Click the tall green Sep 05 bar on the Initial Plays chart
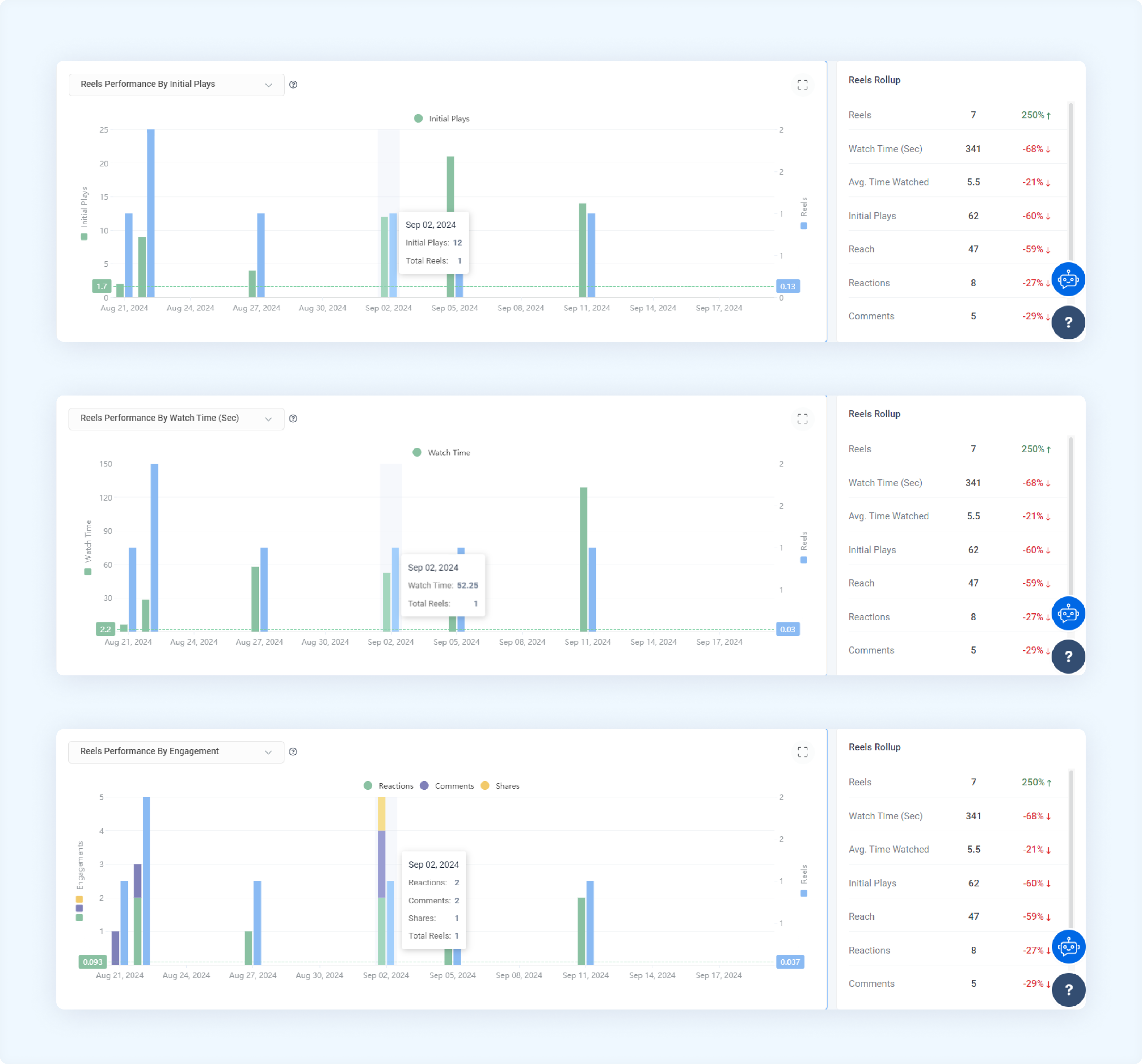The height and width of the screenshot is (1064, 1142). click(x=450, y=184)
